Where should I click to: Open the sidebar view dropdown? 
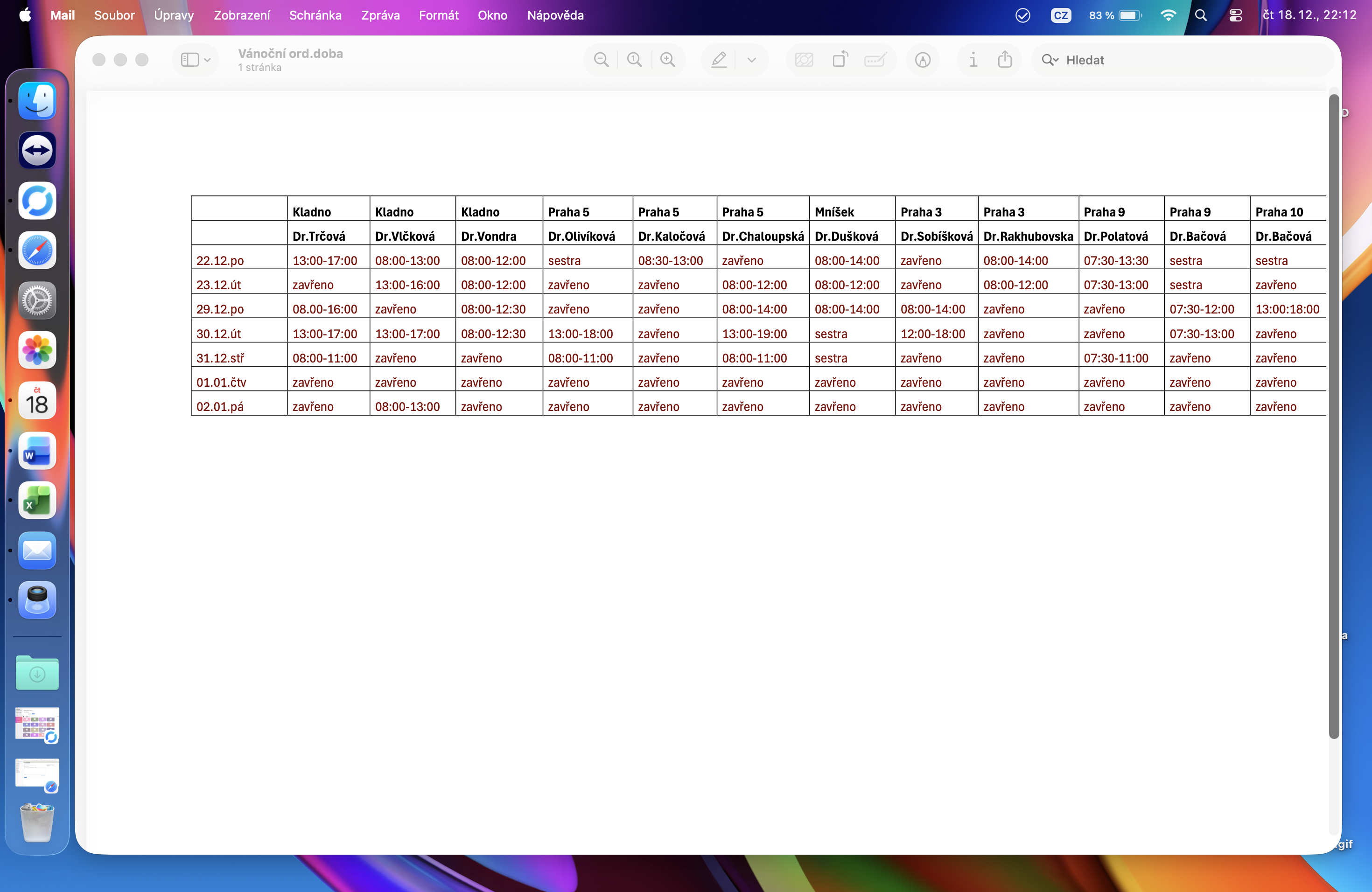[x=196, y=60]
